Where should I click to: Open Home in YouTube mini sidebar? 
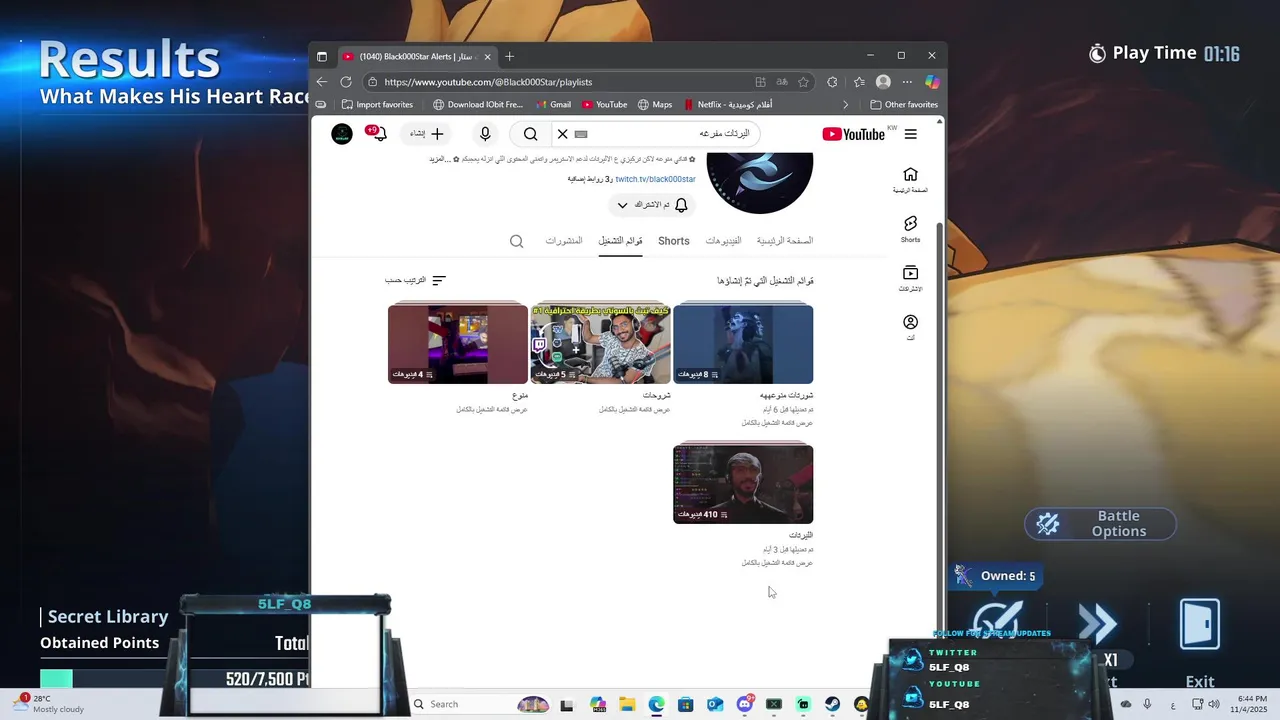coord(910,180)
